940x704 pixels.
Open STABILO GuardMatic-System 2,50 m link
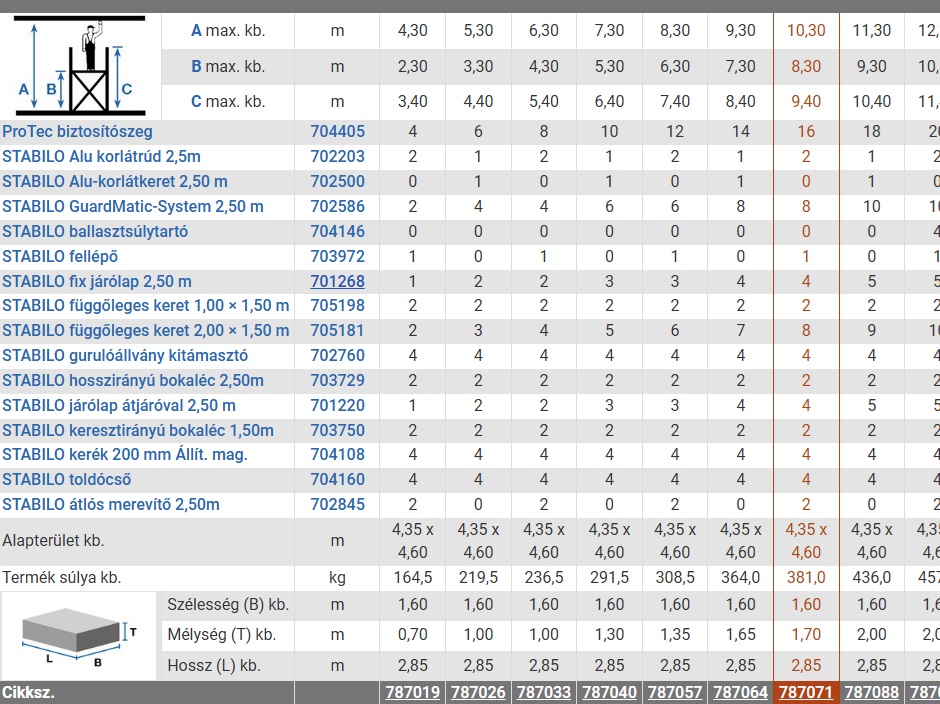pyautogui.click(x=133, y=206)
